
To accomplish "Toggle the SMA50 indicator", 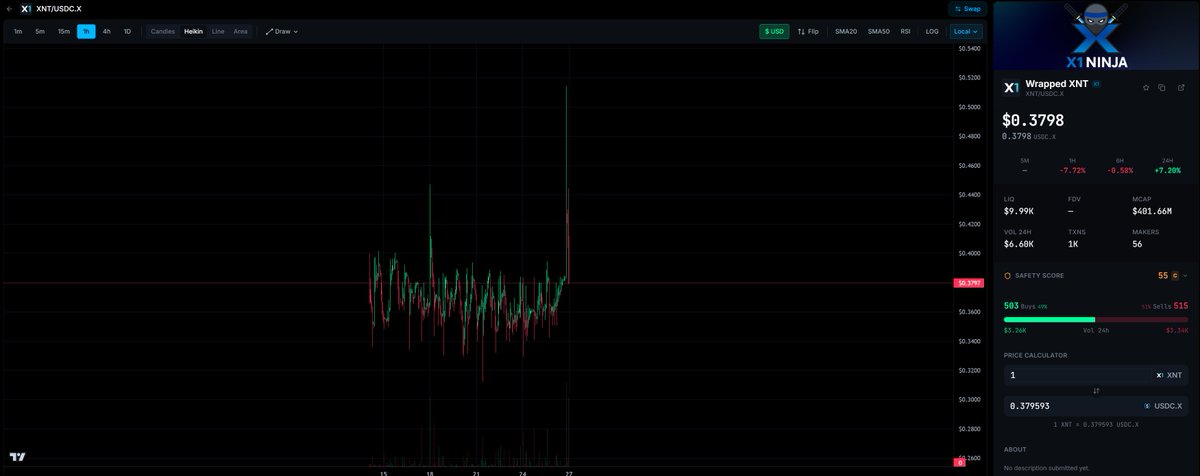I will (878, 31).
